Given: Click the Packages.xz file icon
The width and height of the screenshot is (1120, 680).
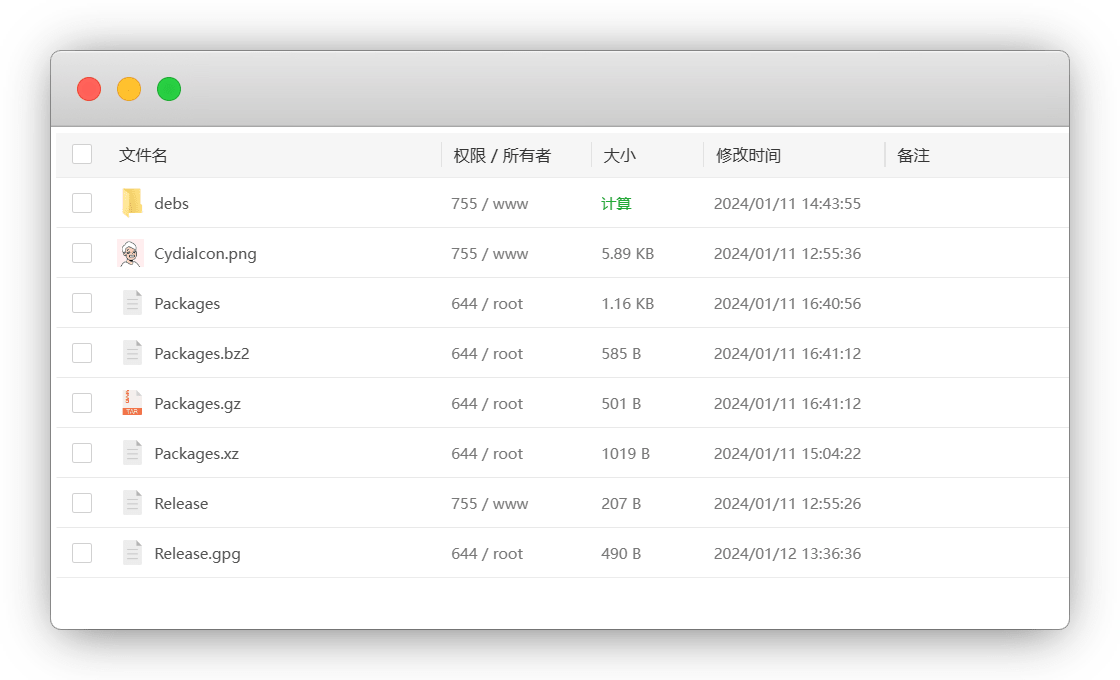Looking at the screenshot, I should coord(132,453).
